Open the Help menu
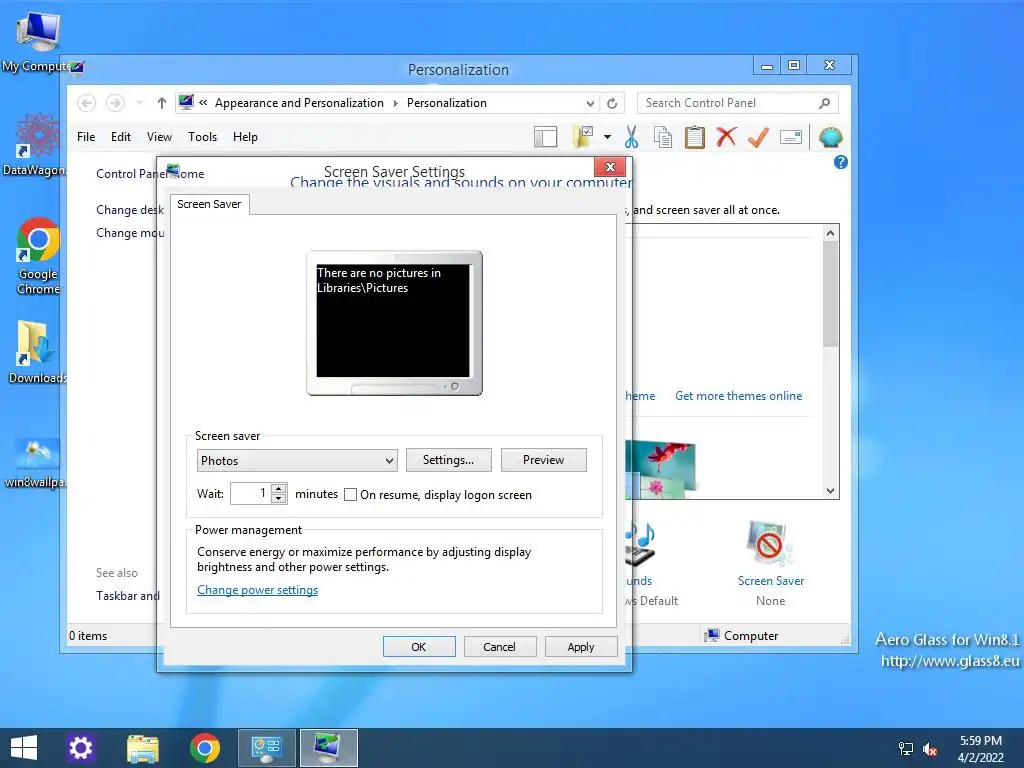Viewport: 1024px width, 768px height. [x=246, y=136]
